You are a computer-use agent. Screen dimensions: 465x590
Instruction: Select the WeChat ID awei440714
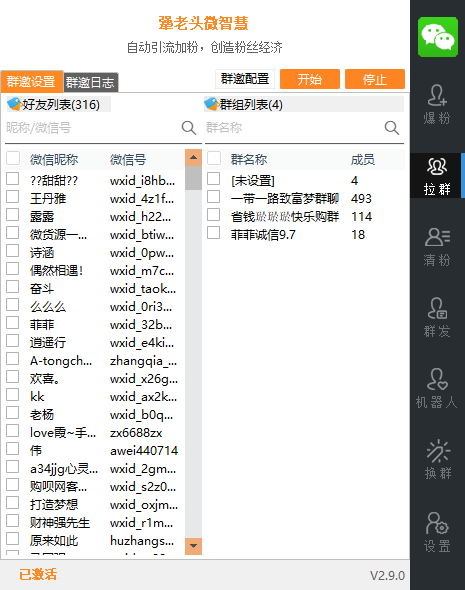click(x=144, y=451)
